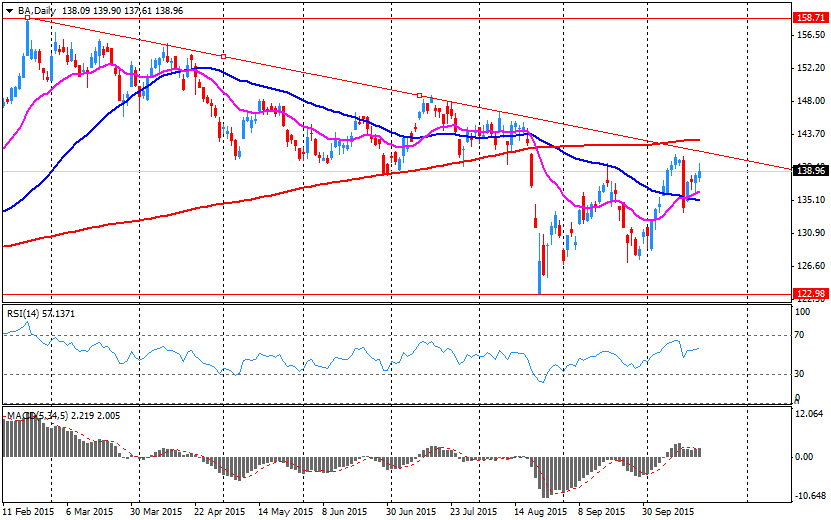Click the 130.90 price axis value

(810, 233)
